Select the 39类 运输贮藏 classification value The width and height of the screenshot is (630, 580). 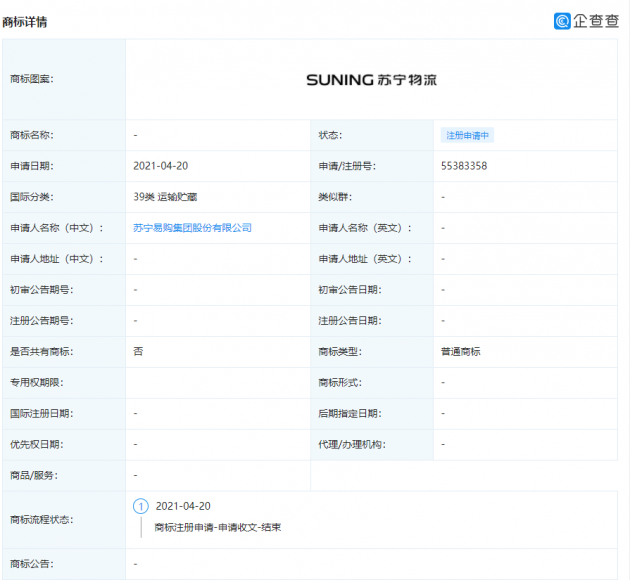(x=165, y=197)
